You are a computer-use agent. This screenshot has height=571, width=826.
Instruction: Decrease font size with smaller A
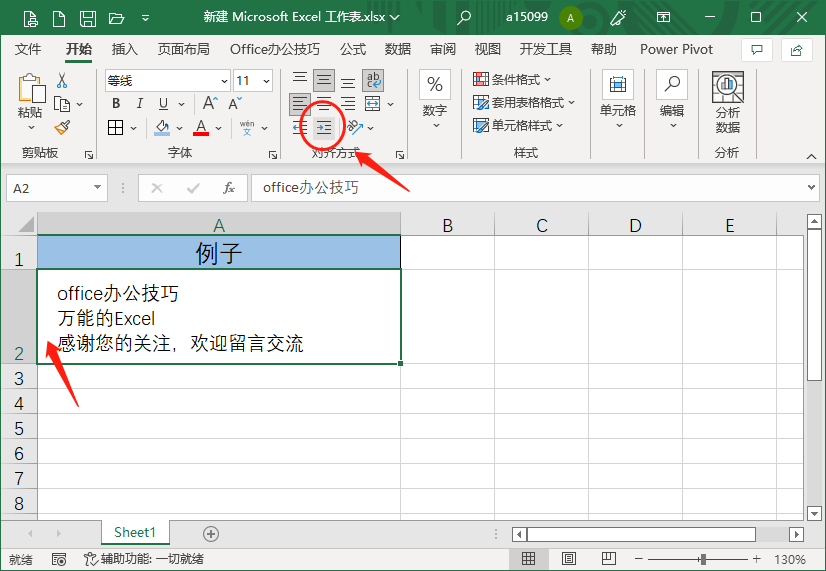click(235, 103)
